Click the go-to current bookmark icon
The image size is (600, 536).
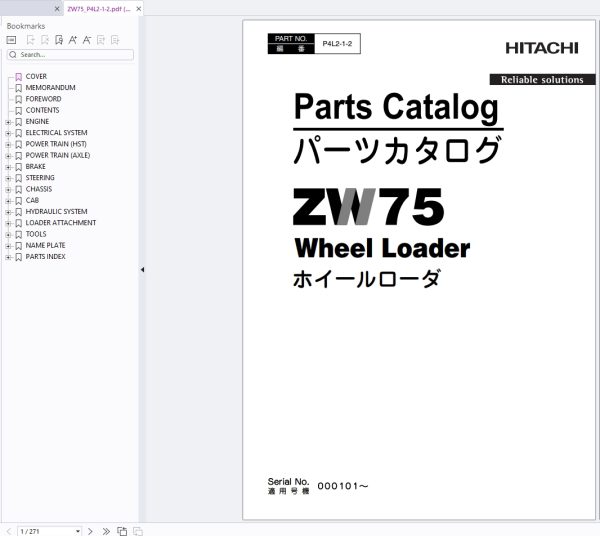59,40
